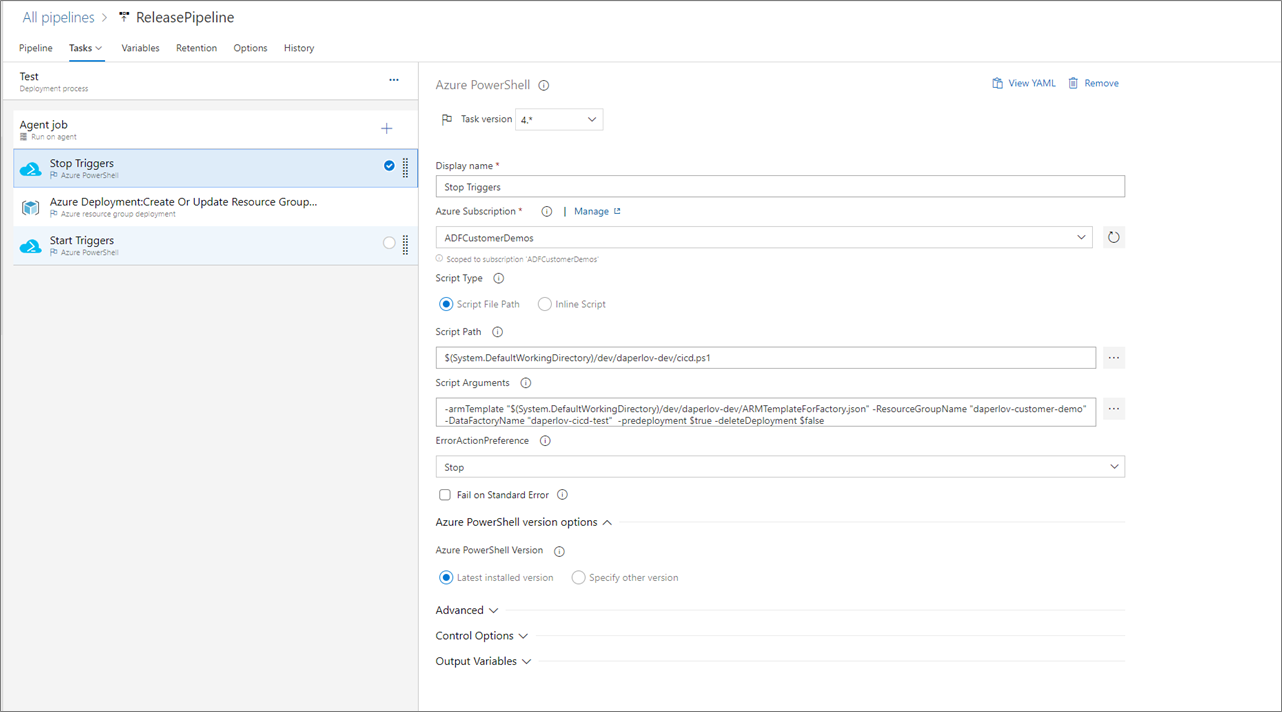
Task: Select the Inline Script radio button
Action: point(547,304)
